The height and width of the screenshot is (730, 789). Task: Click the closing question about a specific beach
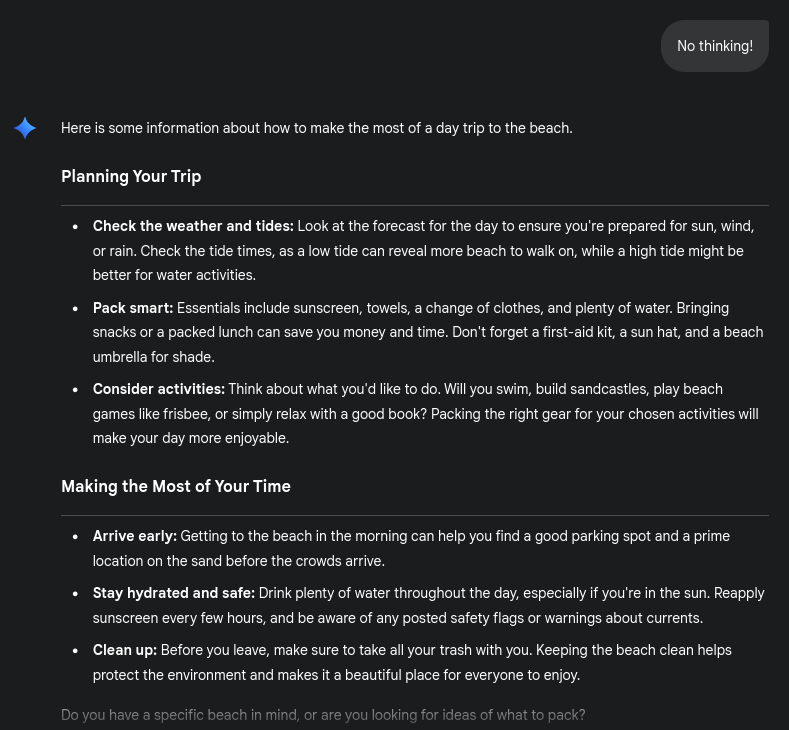click(323, 715)
